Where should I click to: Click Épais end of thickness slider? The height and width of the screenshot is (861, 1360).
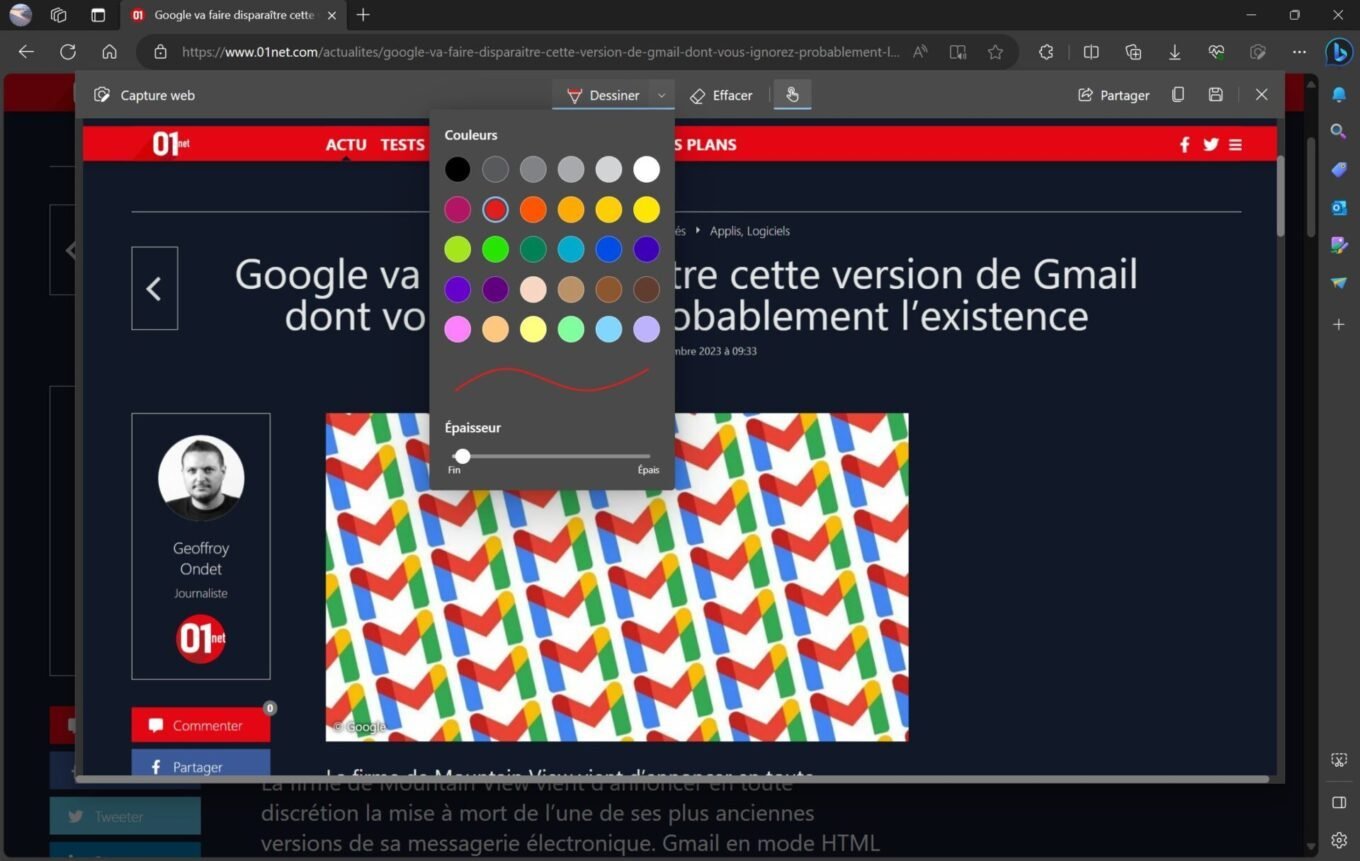click(x=648, y=470)
